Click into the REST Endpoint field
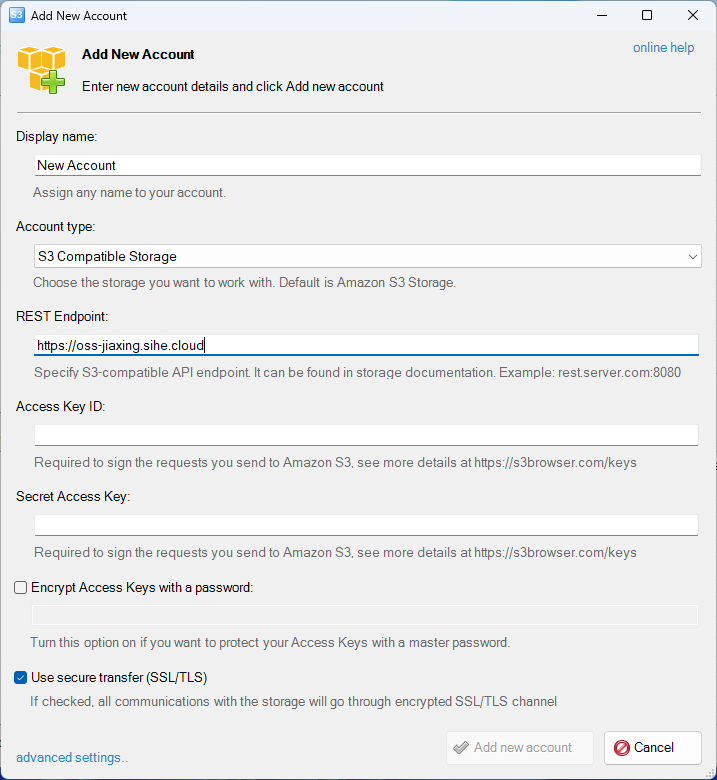717x780 pixels. (x=366, y=345)
